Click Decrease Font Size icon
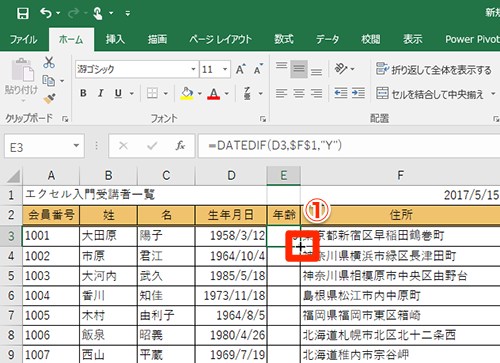 point(258,69)
